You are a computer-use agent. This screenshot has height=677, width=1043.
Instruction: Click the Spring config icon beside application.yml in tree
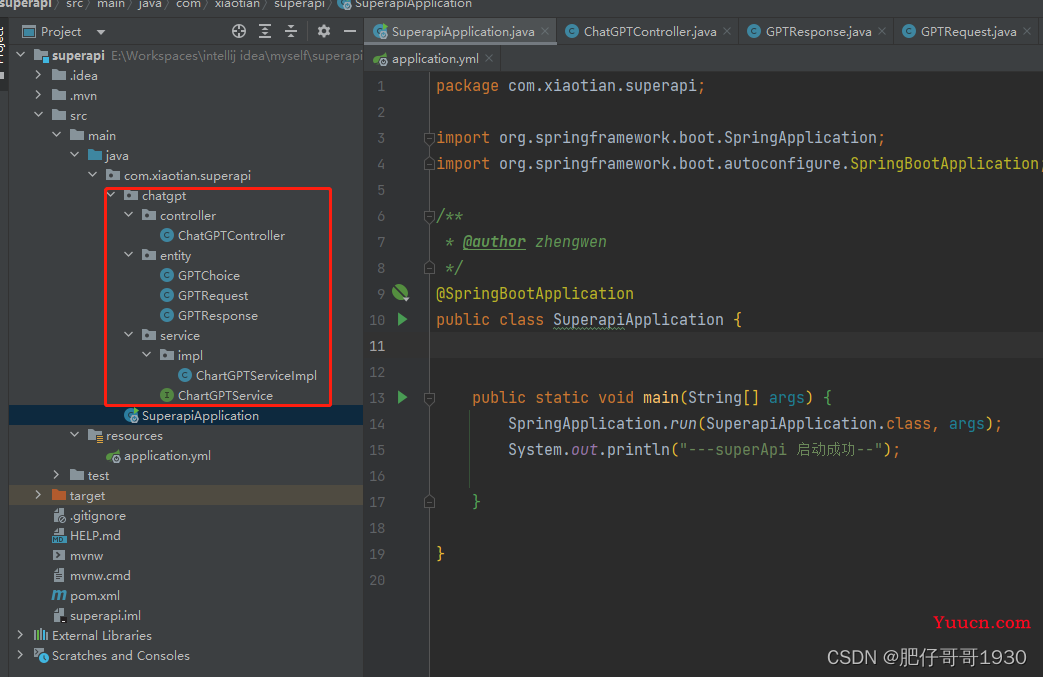coord(114,456)
